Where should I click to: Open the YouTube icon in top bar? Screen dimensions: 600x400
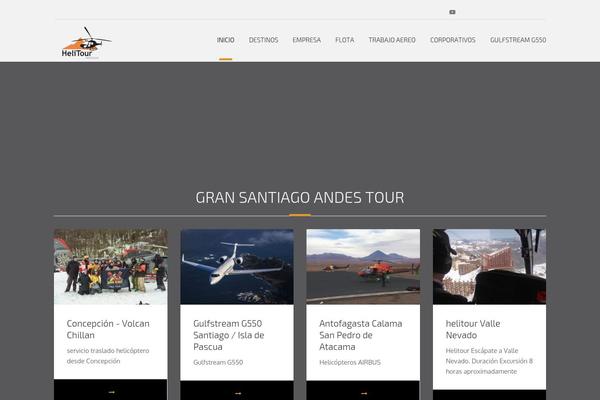[x=452, y=12]
